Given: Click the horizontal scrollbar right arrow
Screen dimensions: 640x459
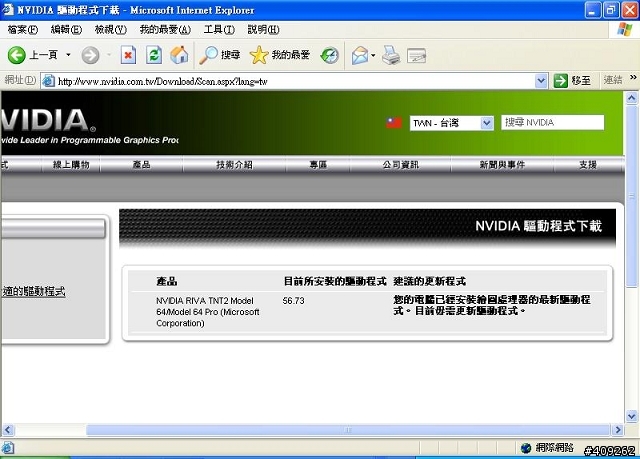Looking at the screenshot, I should tap(618, 430).
